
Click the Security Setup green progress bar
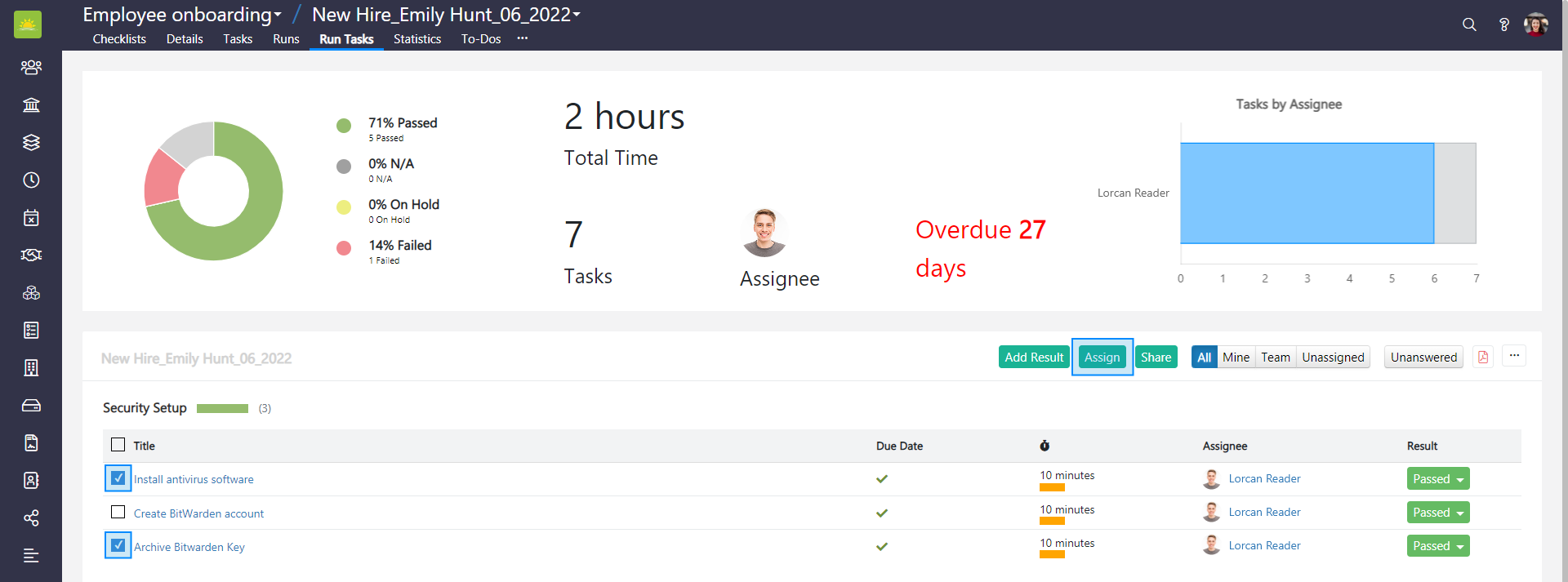click(222, 408)
